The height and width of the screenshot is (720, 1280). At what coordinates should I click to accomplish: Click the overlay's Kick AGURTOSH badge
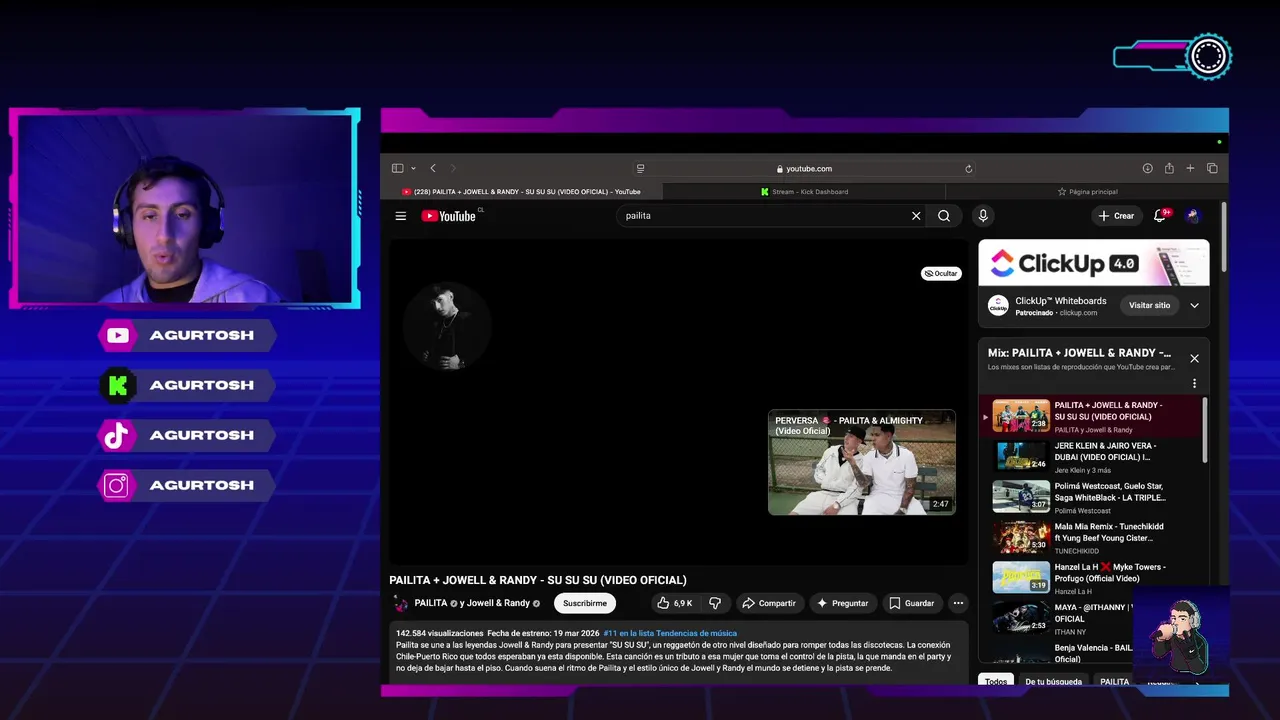[x=187, y=385]
